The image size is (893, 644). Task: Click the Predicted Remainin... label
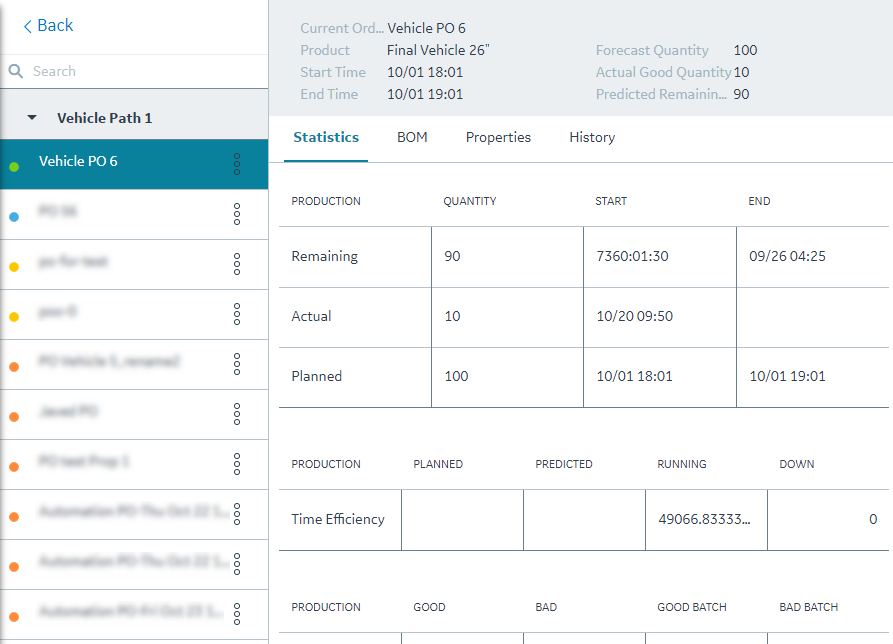coord(661,94)
